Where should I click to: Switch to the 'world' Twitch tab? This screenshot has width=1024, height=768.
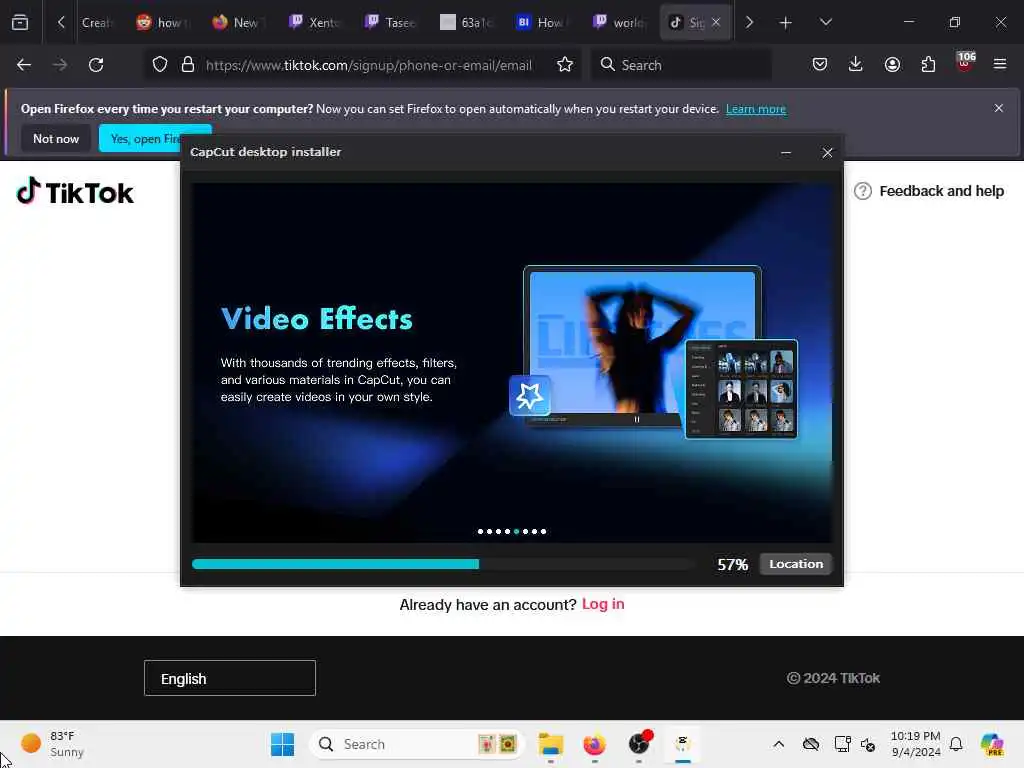pyautogui.click(x=618, y=23)
